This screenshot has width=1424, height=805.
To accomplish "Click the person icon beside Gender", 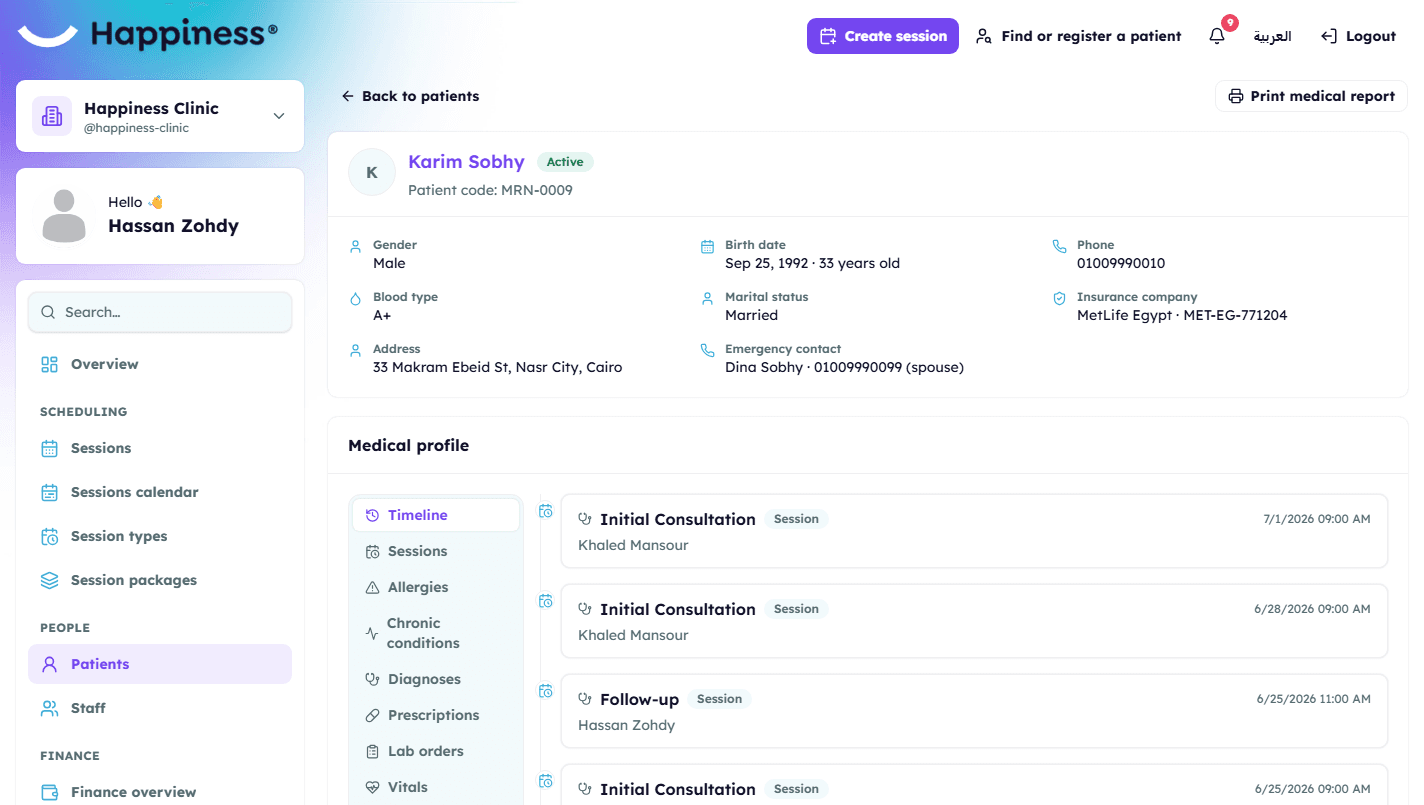I will 355,246.
